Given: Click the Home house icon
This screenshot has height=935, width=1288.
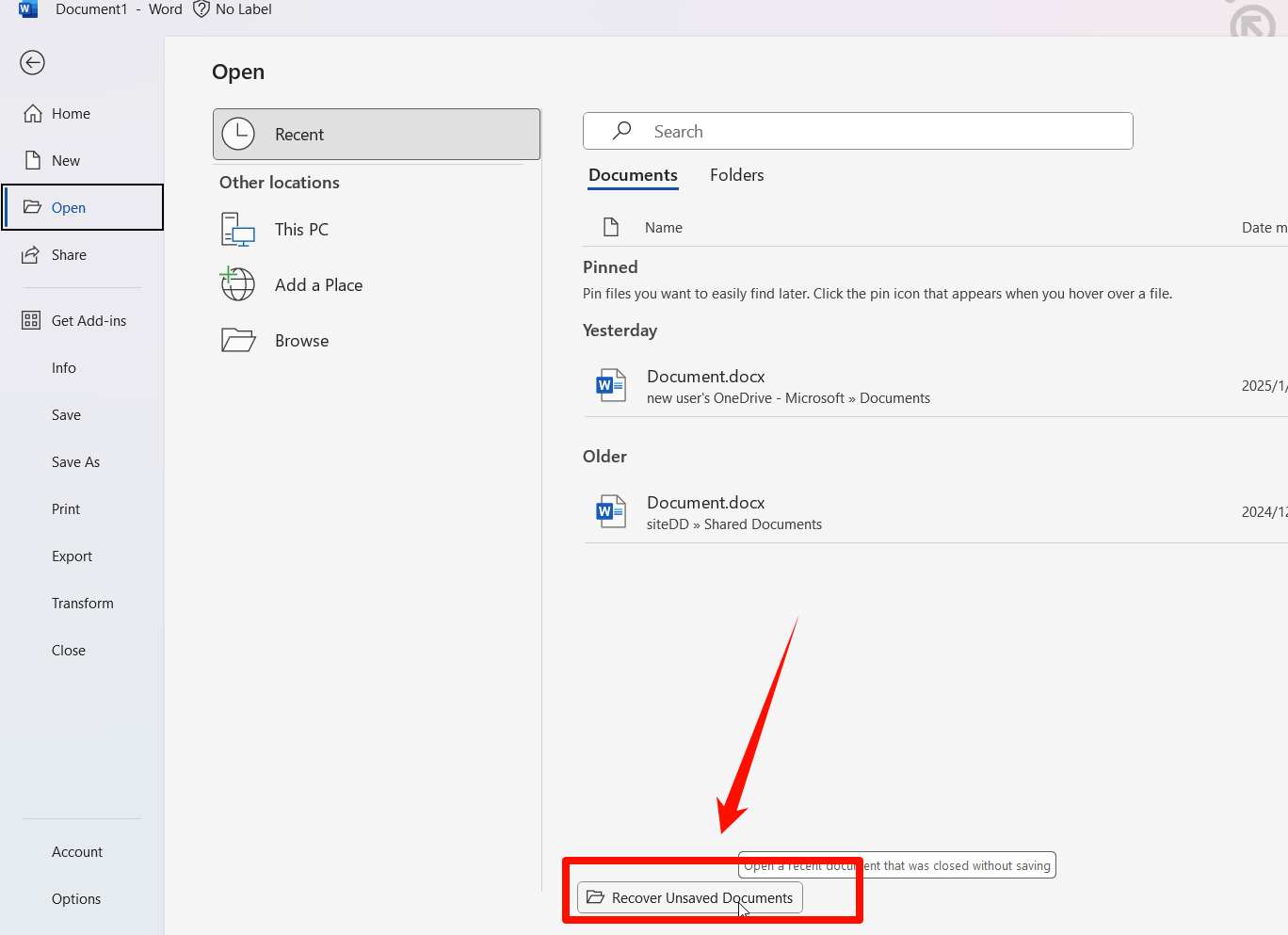Looking at the screenshot, I should tap(33, 114).
